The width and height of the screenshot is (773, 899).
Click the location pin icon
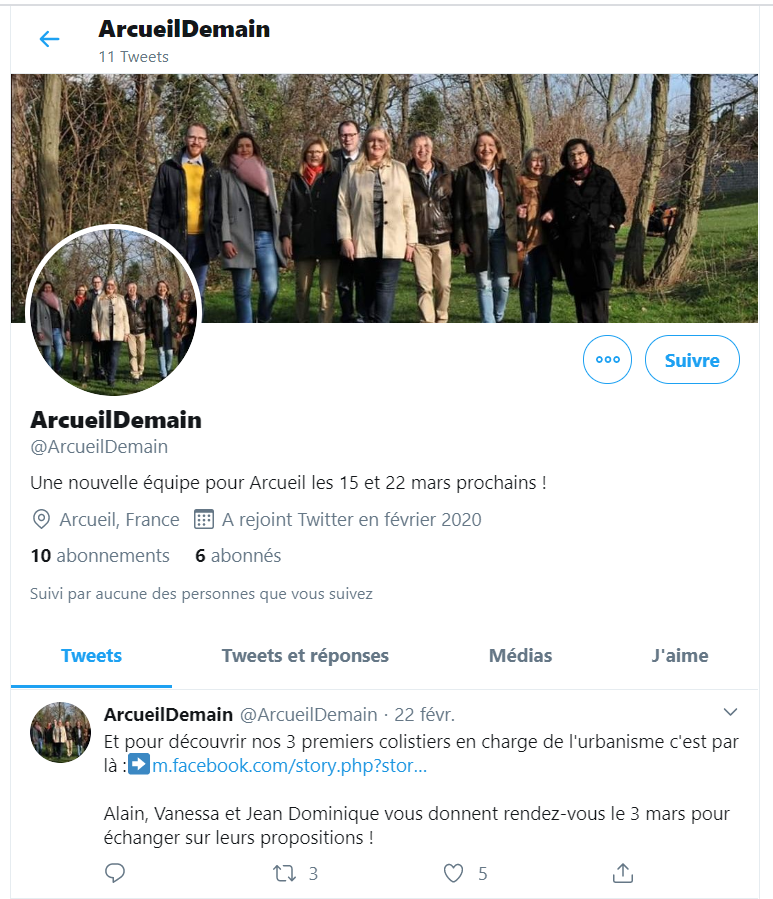[41, 519]
